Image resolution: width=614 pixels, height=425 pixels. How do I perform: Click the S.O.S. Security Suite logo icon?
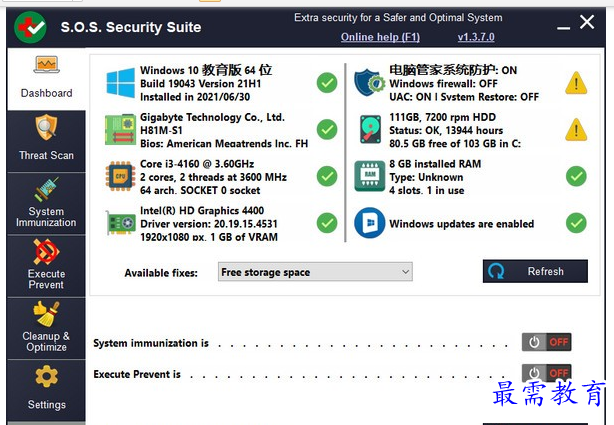coord(30,27)
